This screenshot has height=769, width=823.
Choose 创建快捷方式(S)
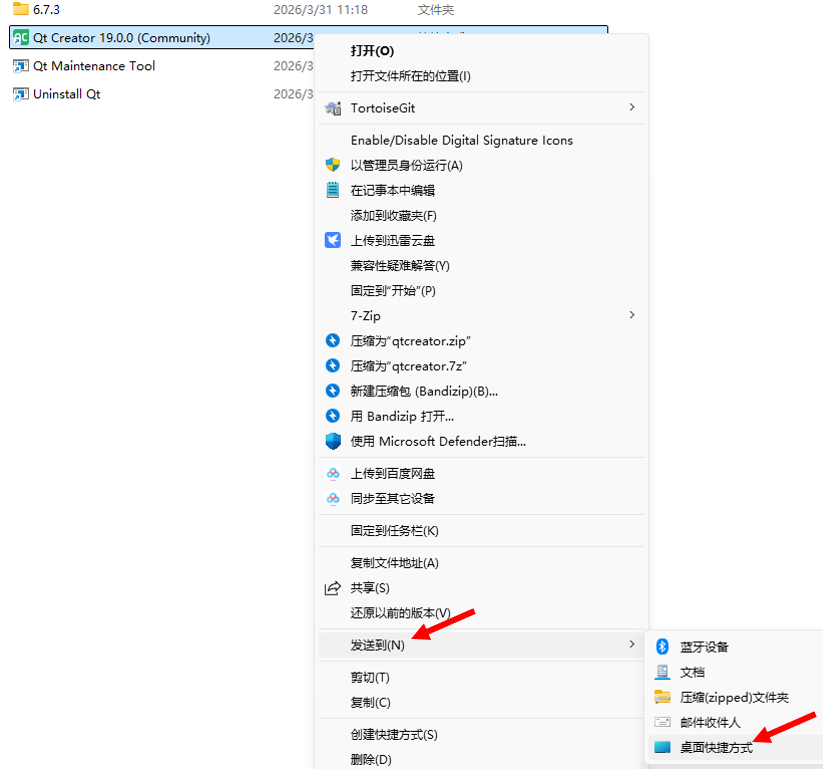coord(394,734)
